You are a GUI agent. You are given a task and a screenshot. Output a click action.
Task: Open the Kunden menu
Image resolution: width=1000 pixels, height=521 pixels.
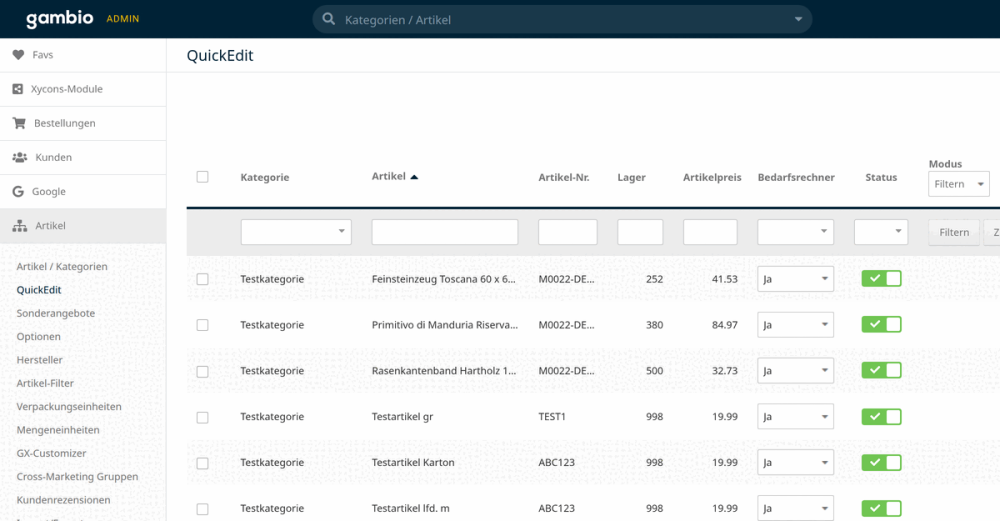(83, 157)
